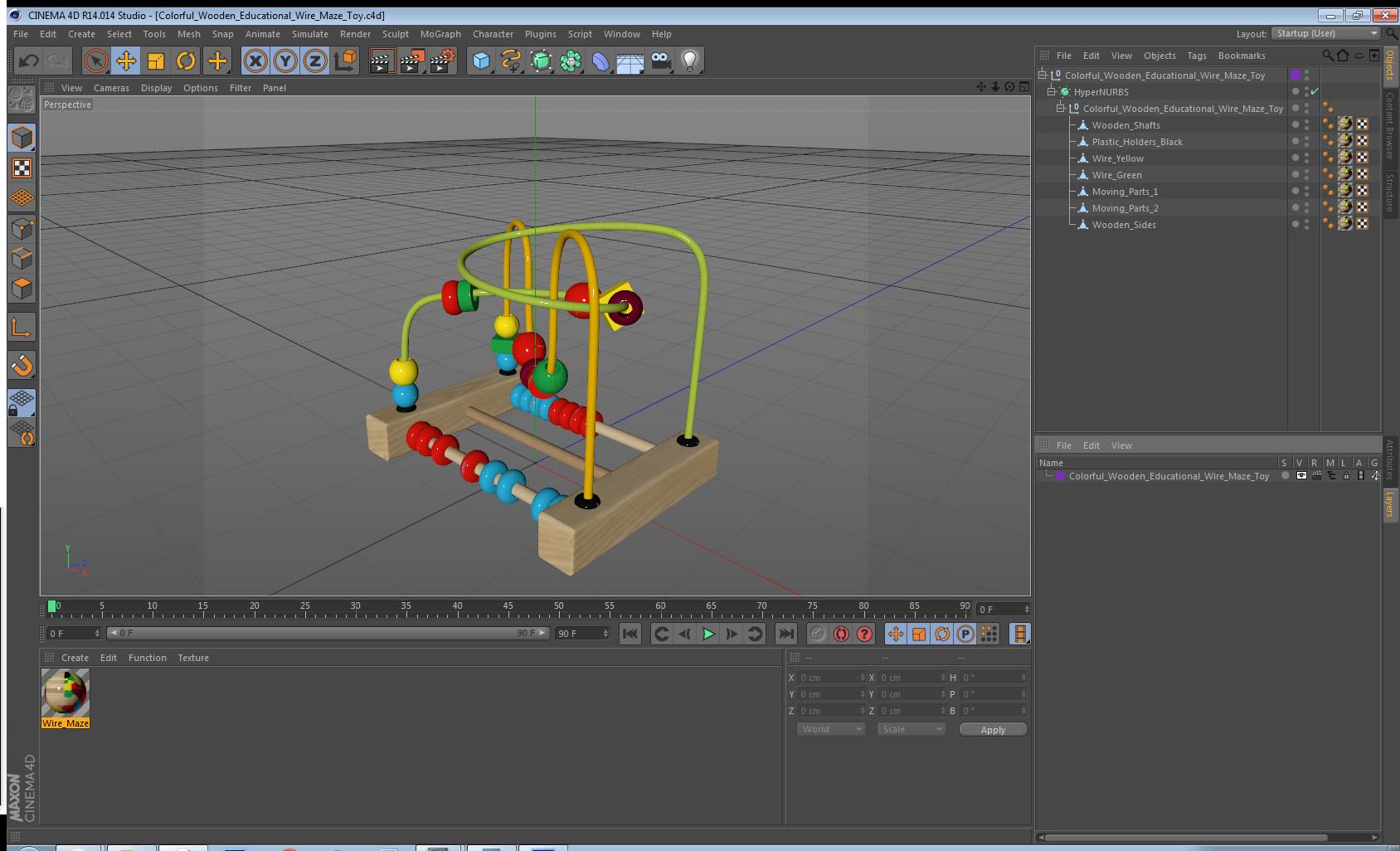Add a light object
The image size is (1400, 851).
coord(690,61)
